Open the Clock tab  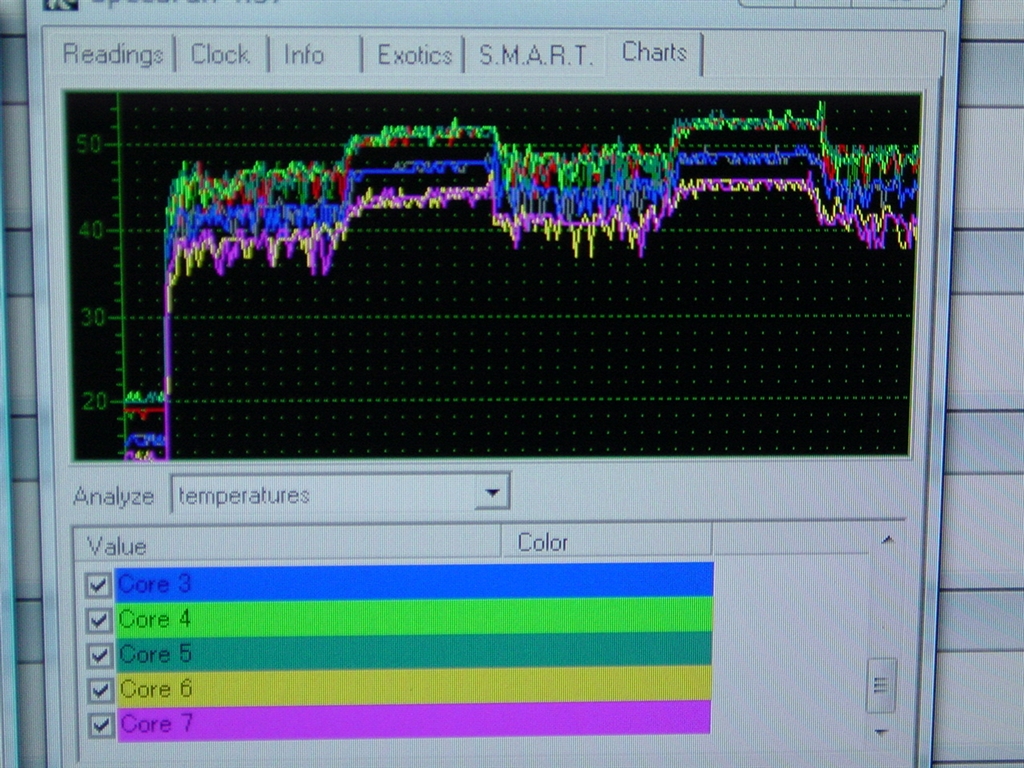tap(220, 54)
